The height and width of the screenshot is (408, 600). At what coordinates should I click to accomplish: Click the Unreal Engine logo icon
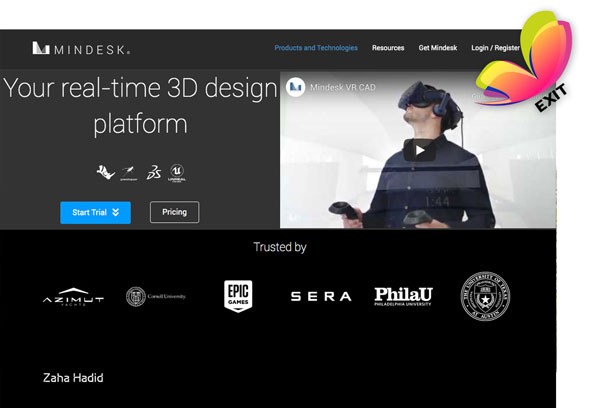tap(177, 173)
